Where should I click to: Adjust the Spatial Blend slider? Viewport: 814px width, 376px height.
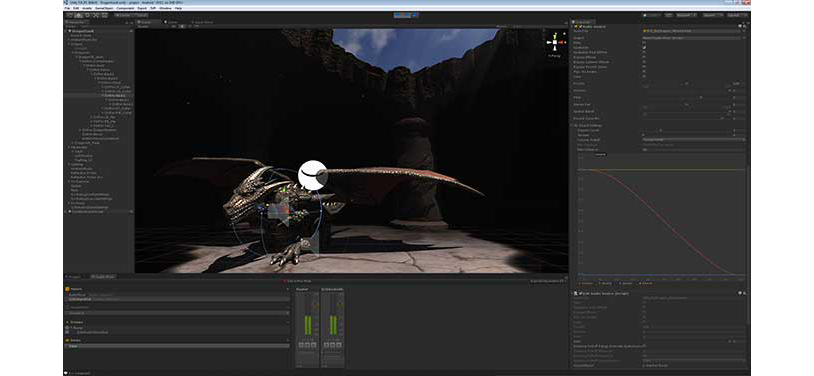[688, 112]
